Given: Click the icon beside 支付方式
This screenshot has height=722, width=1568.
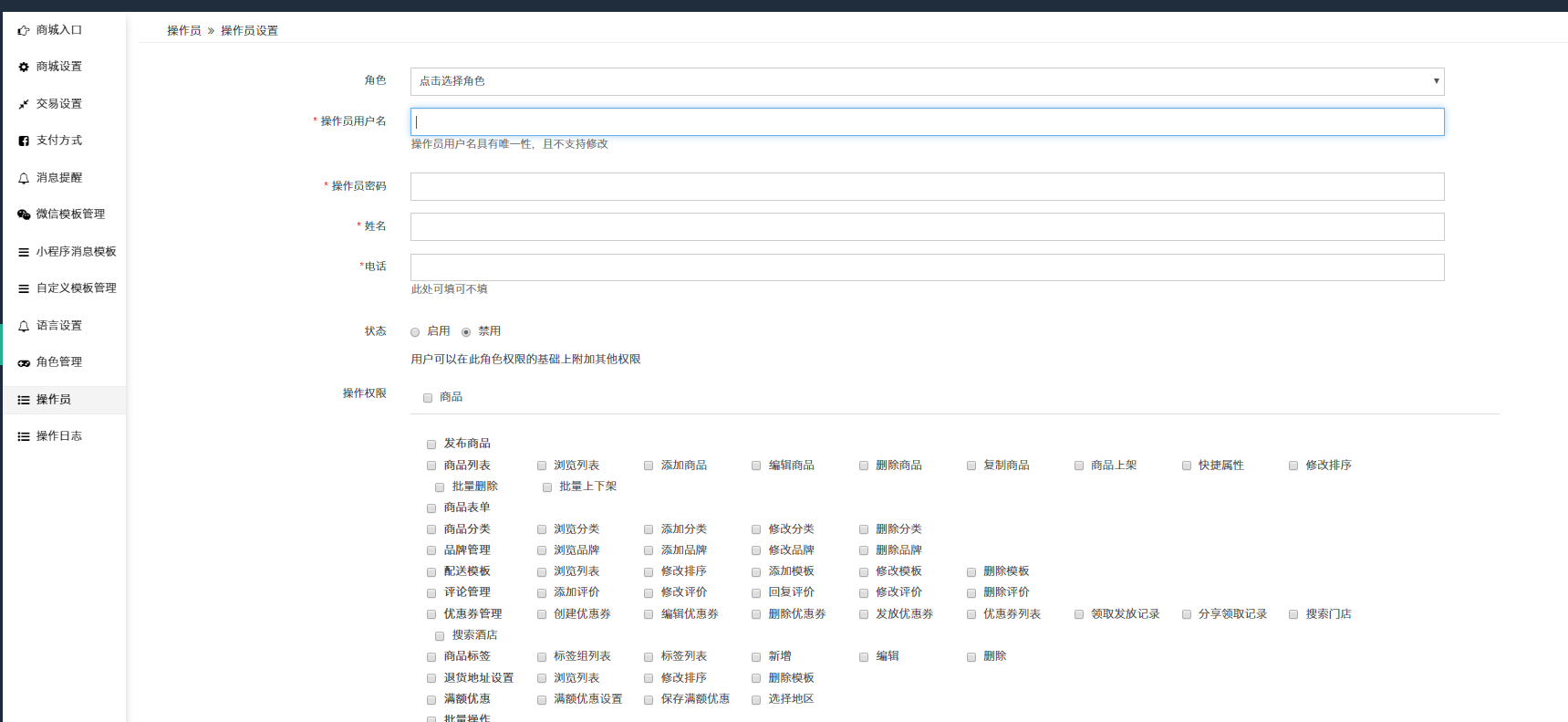Looking at the screenshot, I should [24, 141].
